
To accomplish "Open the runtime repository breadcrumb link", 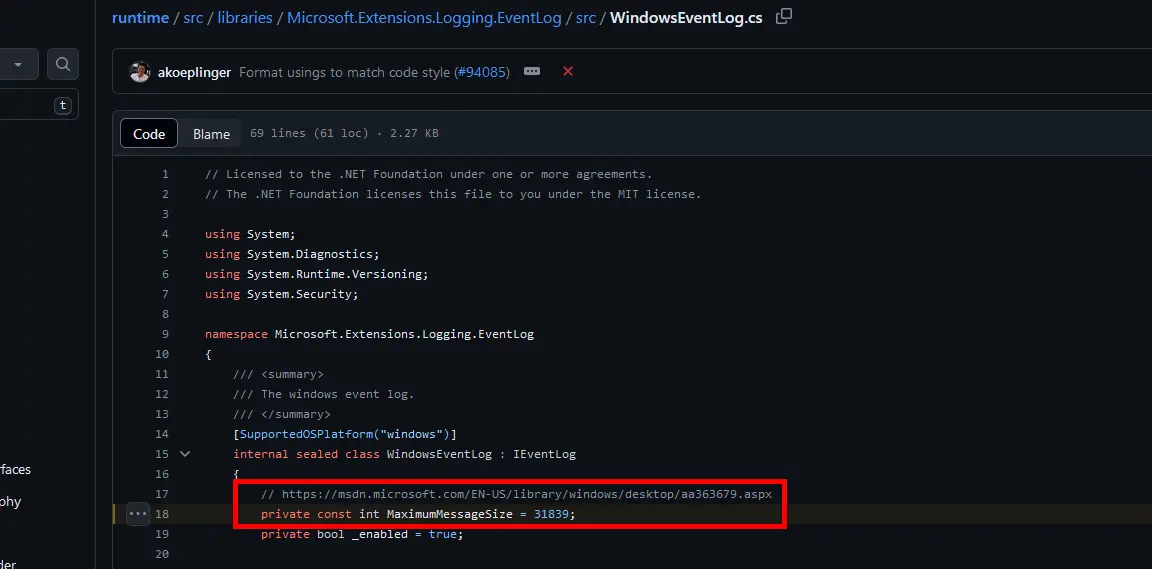I will (x=140, y=18).
